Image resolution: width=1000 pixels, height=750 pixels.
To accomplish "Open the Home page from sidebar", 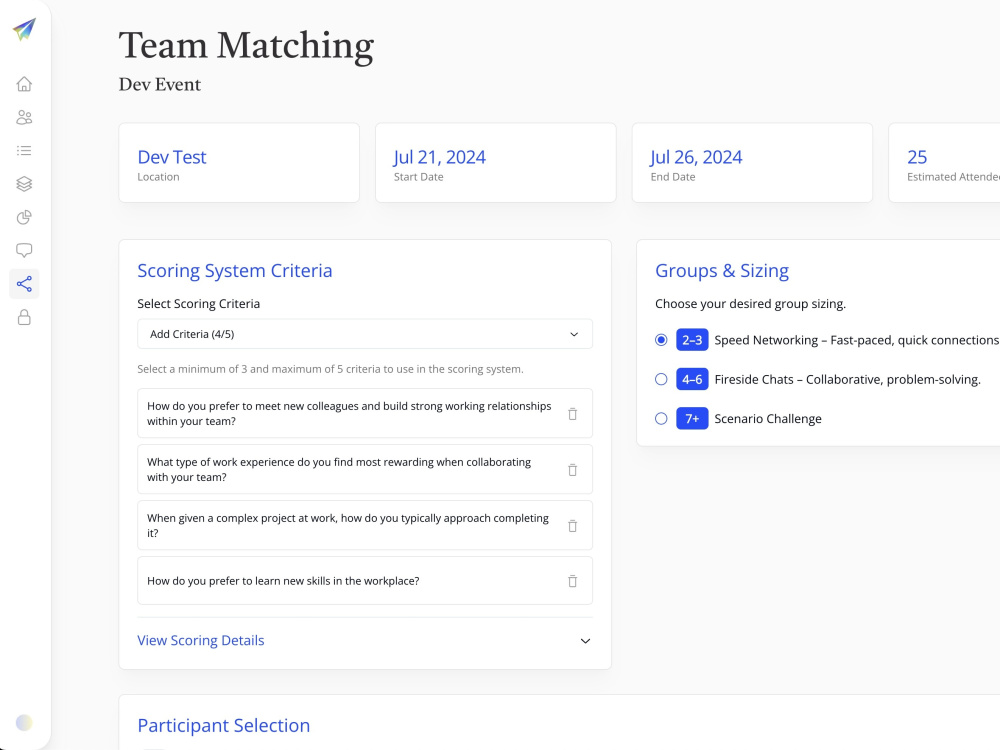I will pos(24,84).
